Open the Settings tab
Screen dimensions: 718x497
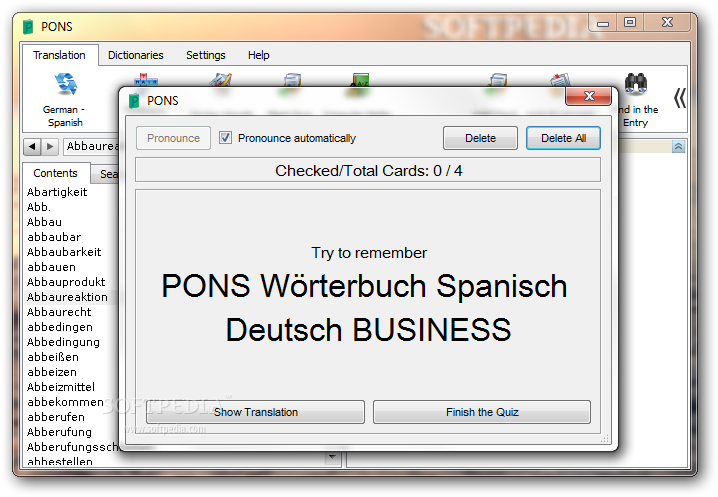point(206,55)
